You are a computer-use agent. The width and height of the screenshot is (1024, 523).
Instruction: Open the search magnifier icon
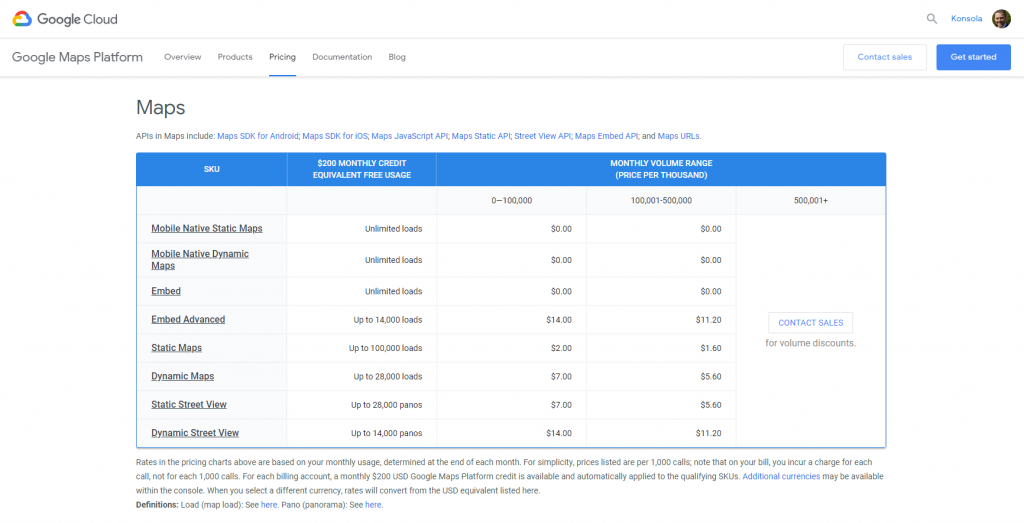[x=931, y=19]
